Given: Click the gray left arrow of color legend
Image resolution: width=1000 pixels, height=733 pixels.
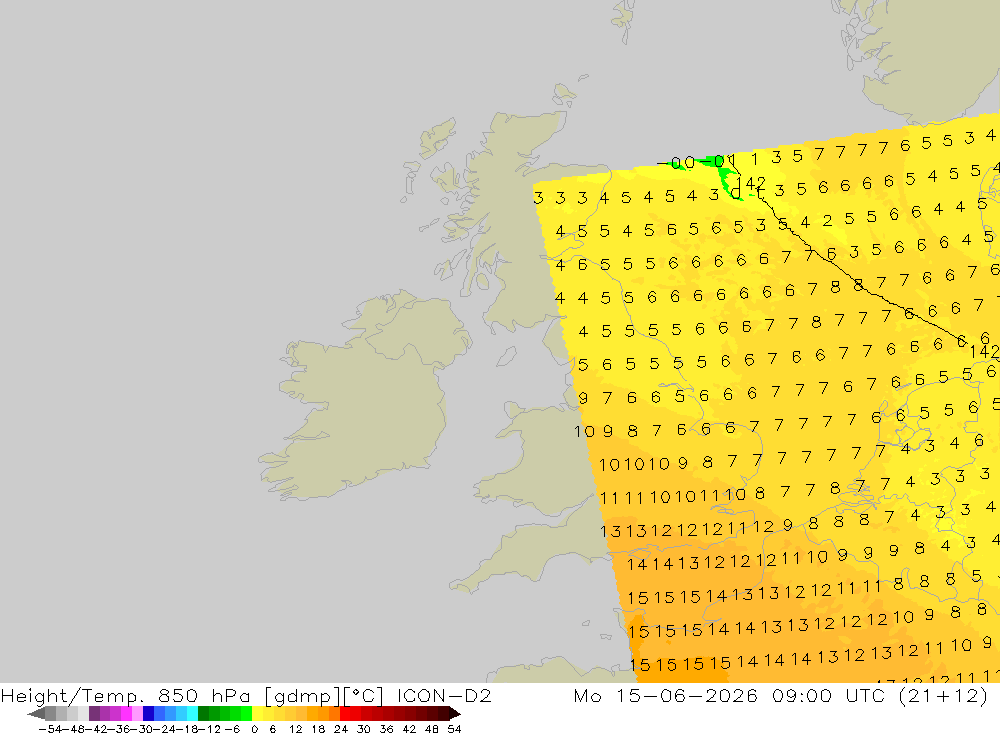Looking at the screenshot, I should [x=36, y=714].
